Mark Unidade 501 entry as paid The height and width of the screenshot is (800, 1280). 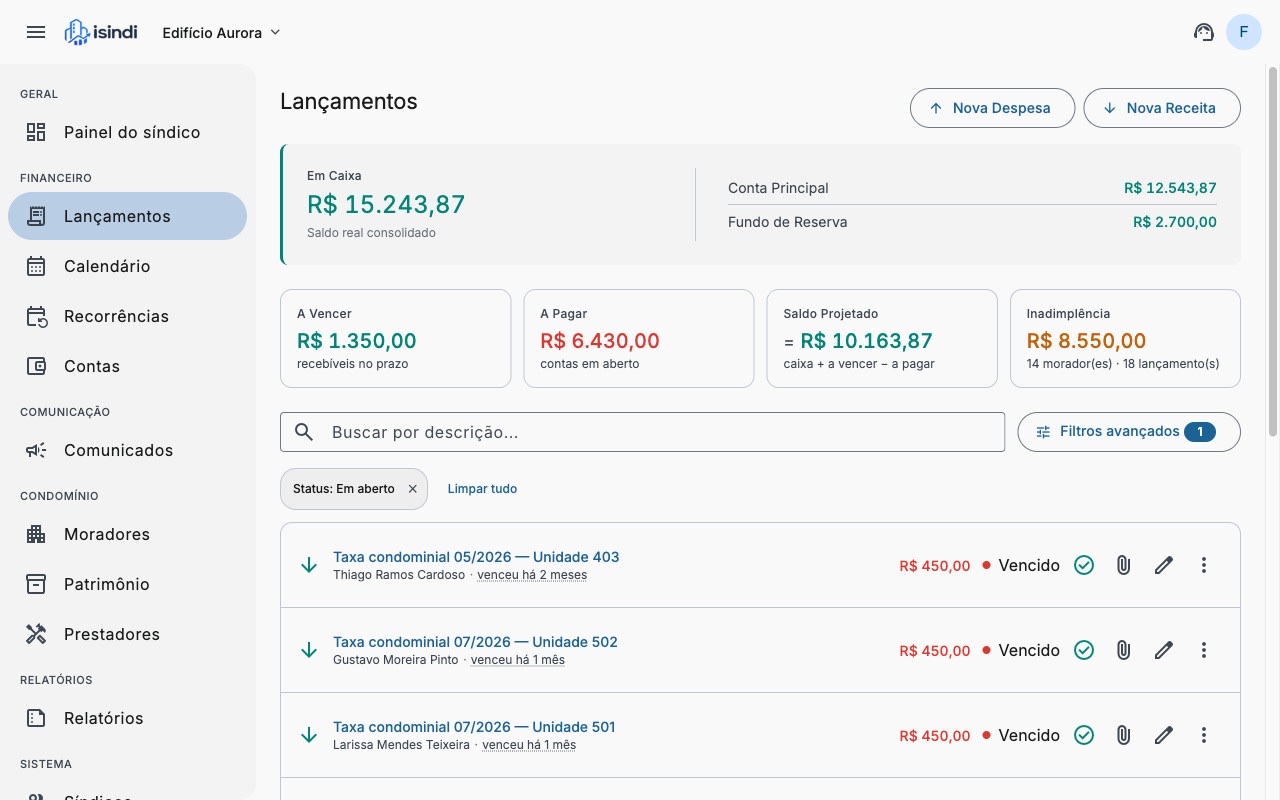1084,735
